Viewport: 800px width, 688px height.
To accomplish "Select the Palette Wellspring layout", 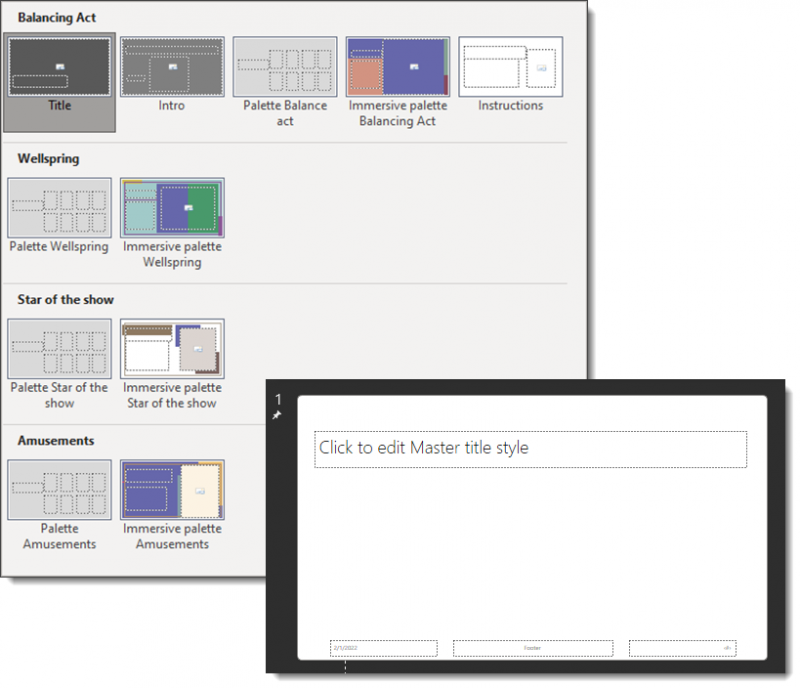I will point(59,208).
